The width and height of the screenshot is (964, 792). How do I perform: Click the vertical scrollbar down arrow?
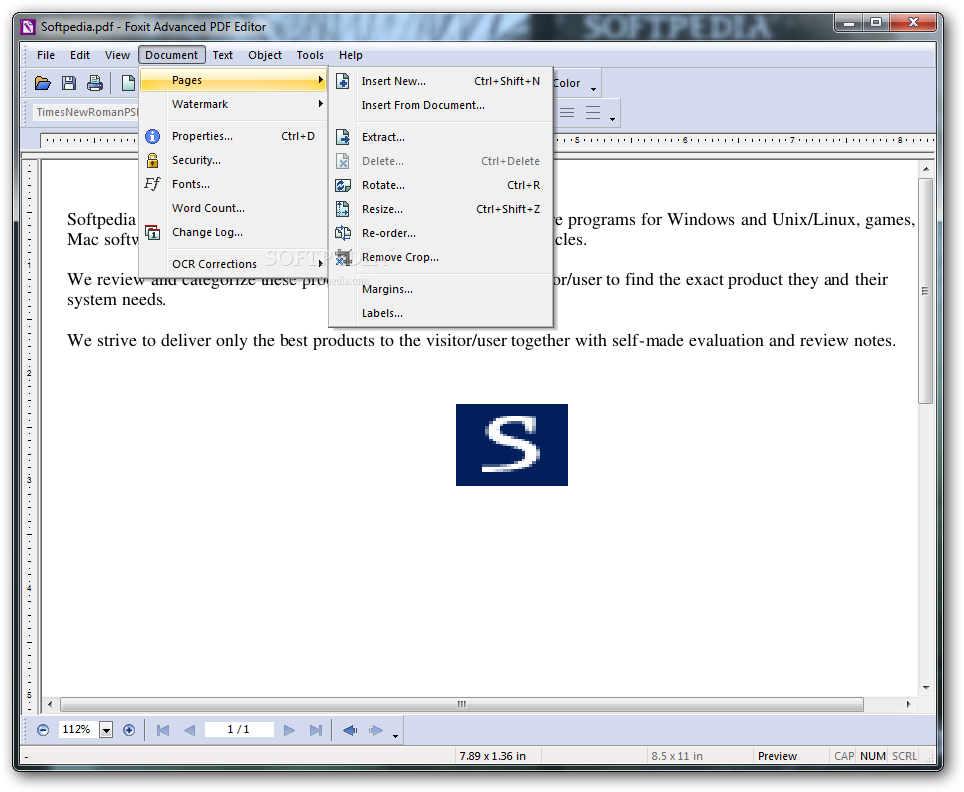coord(925,688)
